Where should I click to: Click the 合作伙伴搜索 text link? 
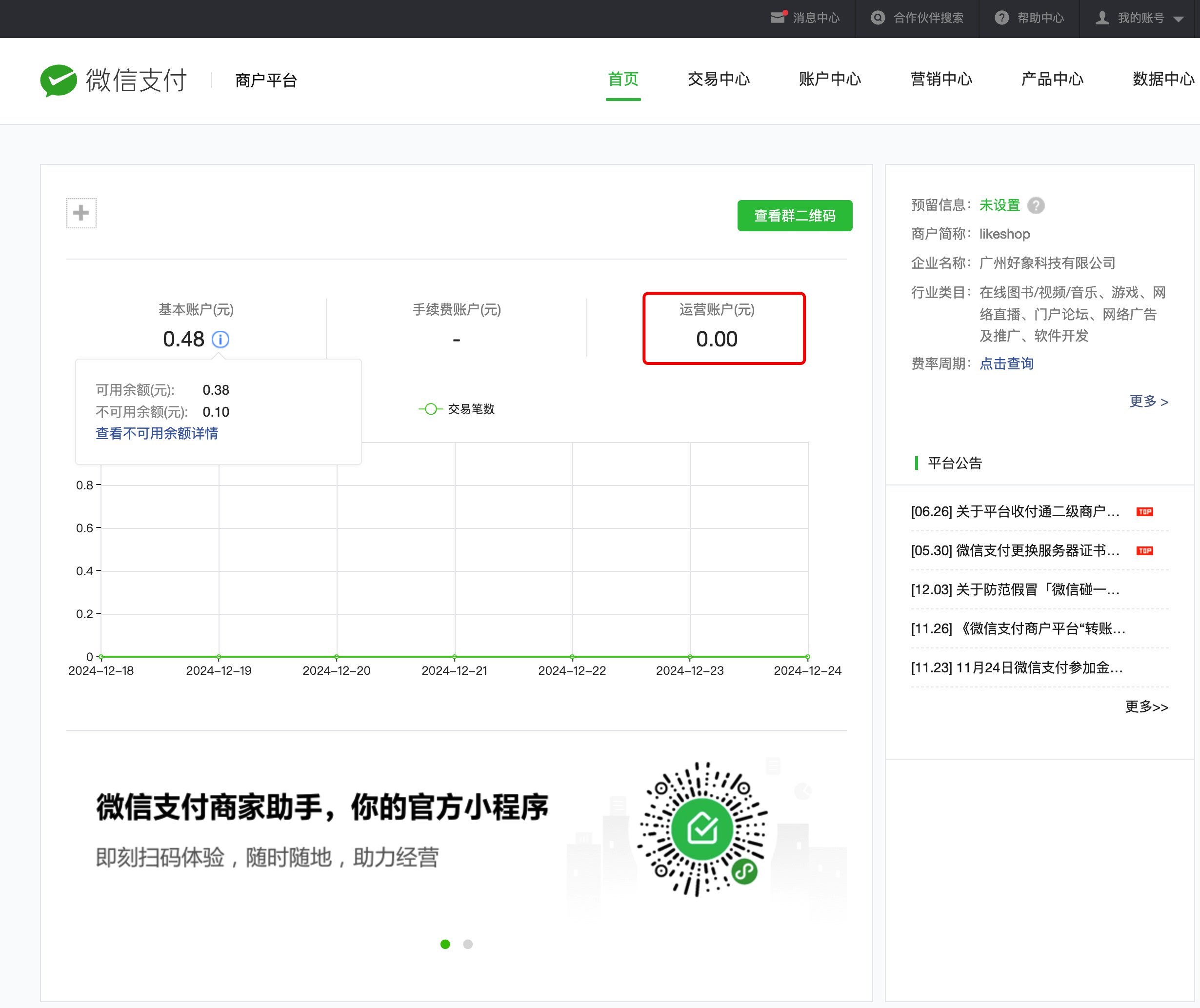tap(928, 18)
